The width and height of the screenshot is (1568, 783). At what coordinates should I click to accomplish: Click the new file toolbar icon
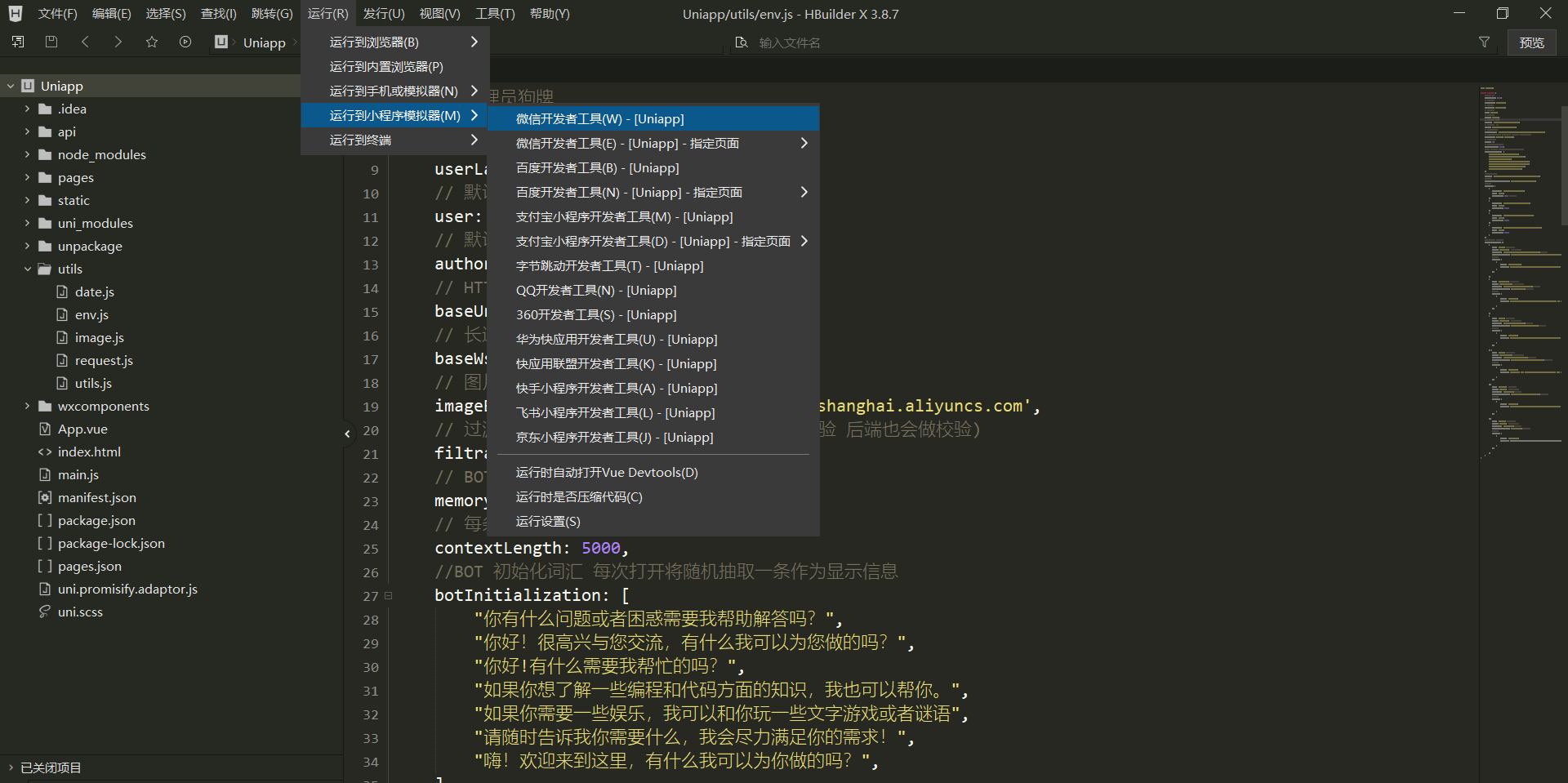pyautogui.click(x=18, y=42)
